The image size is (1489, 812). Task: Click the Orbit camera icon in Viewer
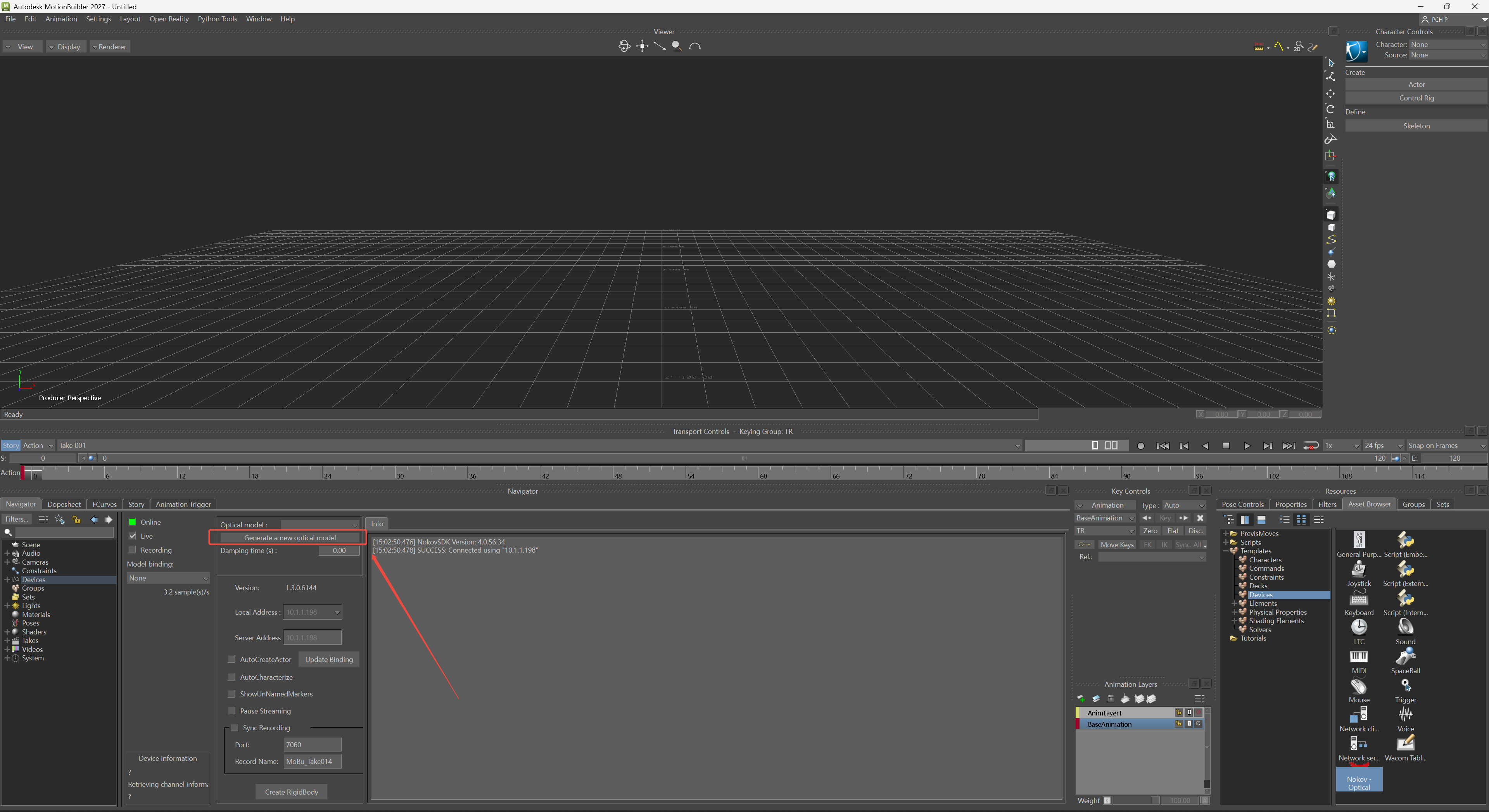tap(624, 46)
